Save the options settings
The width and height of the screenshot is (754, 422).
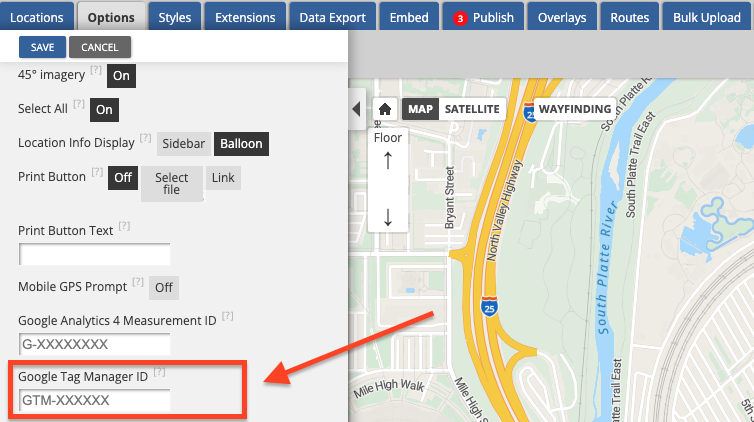pos(42,47)
